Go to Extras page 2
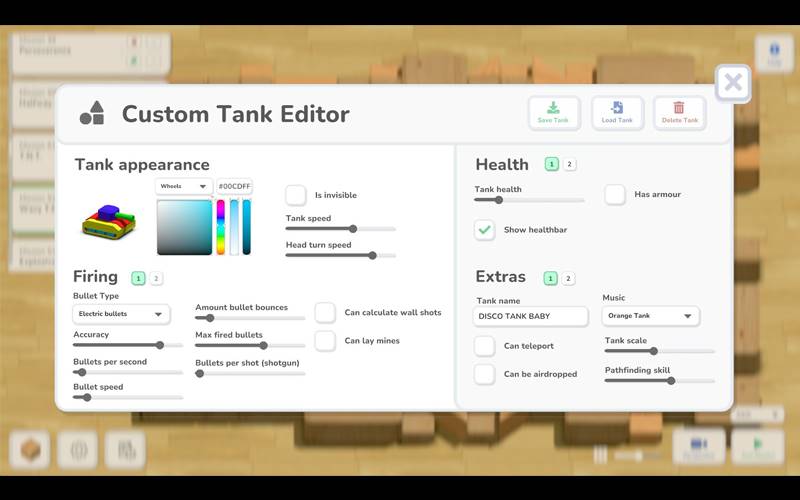Viewport: 800px width, 500px height. tap(569, 278)
